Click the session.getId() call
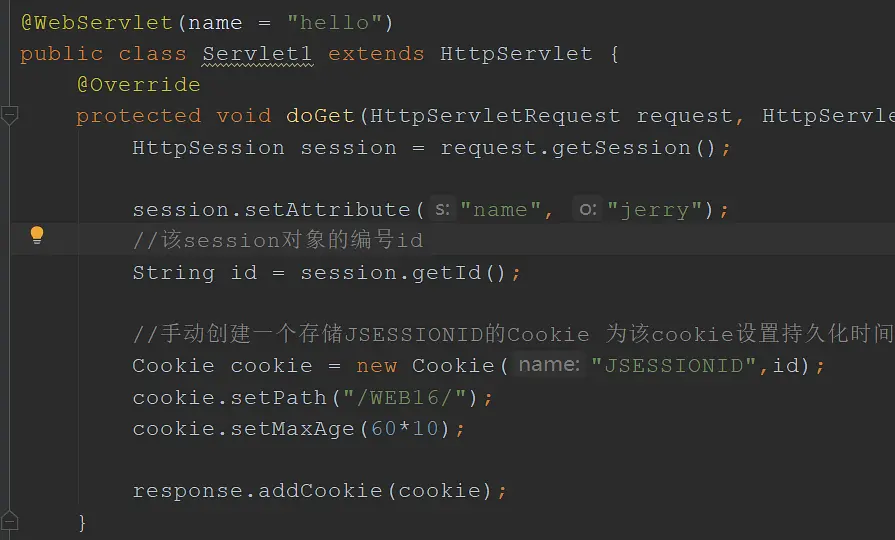The image size is (895, 540). pos(403,273)
